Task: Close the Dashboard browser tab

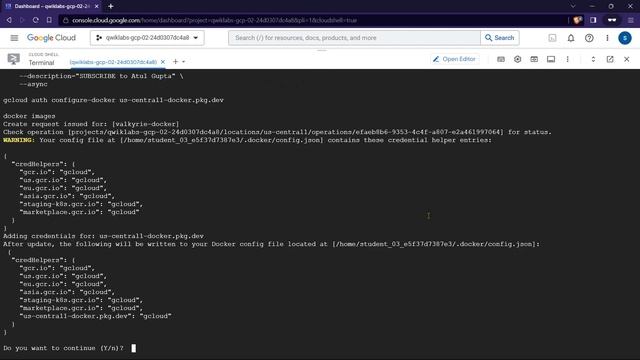Action: [97, 6]
